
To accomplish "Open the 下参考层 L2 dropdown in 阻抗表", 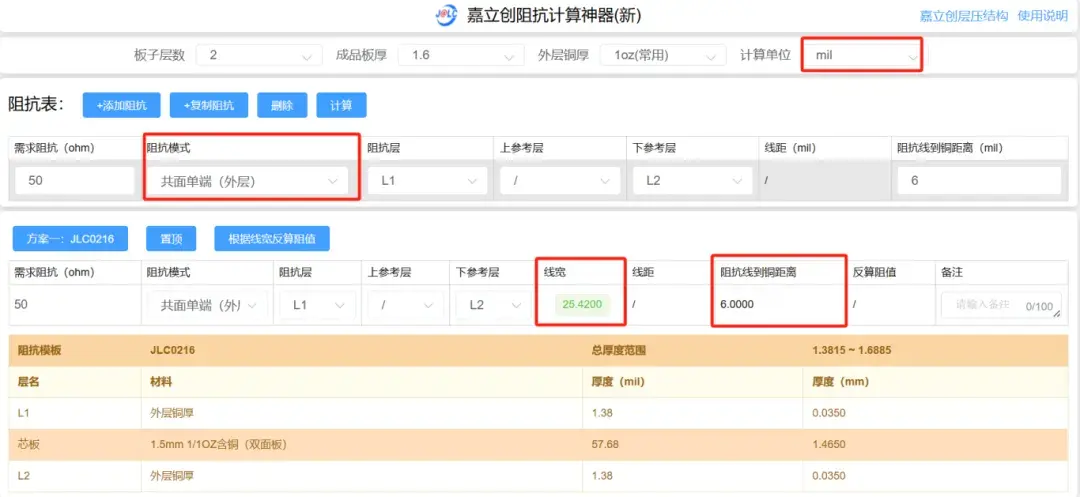I will coord(693,181).
